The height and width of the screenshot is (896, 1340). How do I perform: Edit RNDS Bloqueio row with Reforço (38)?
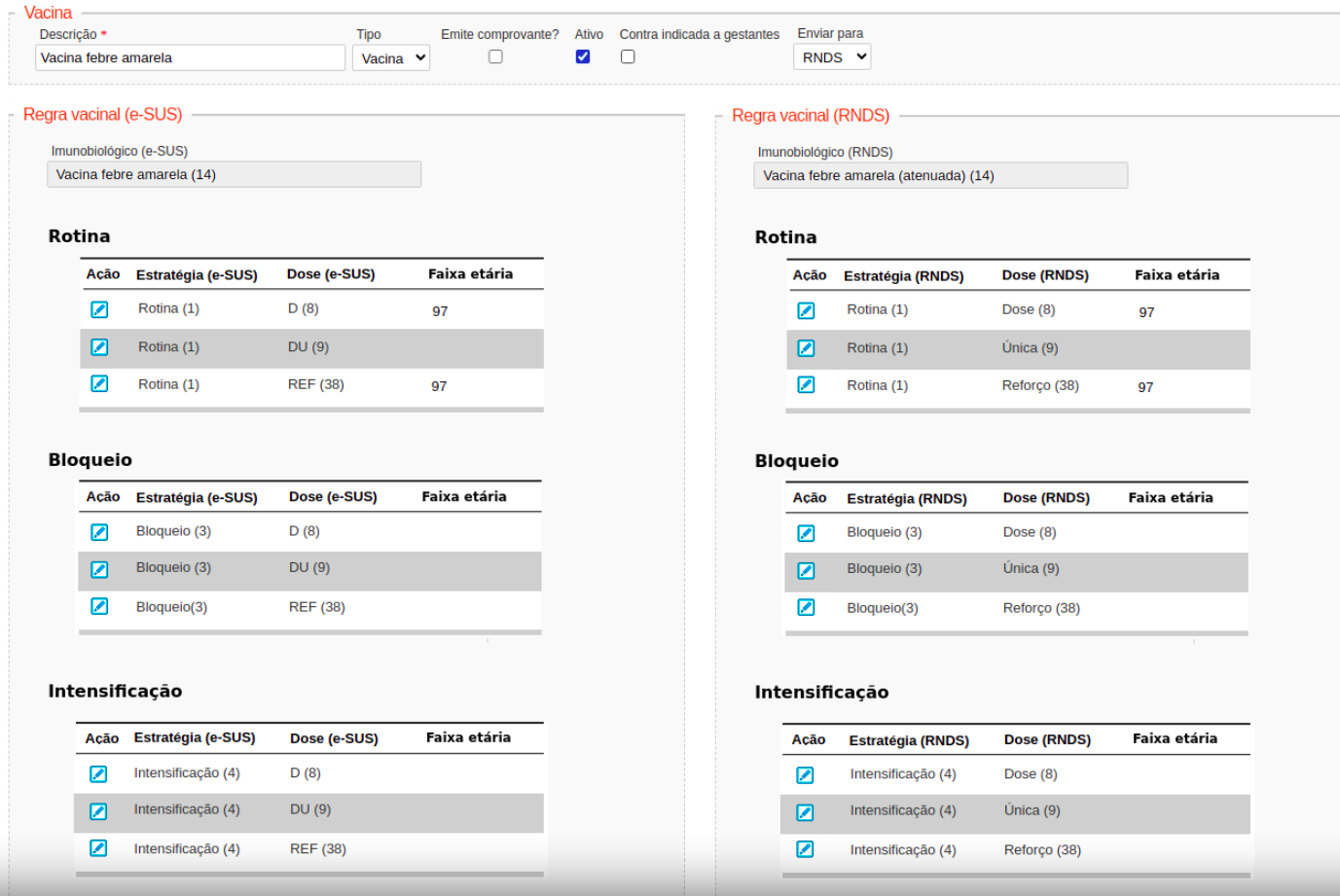[806, 607]
